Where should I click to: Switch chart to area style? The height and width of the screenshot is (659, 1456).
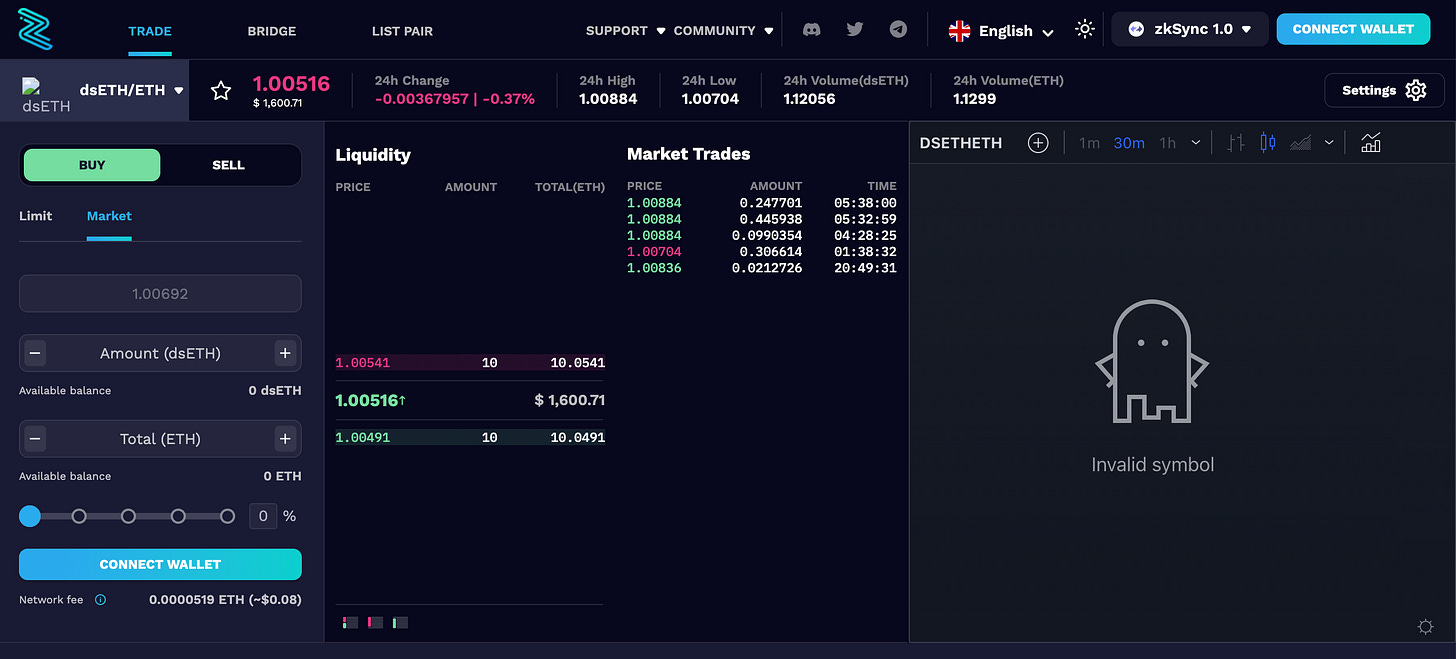[1300, 143]
